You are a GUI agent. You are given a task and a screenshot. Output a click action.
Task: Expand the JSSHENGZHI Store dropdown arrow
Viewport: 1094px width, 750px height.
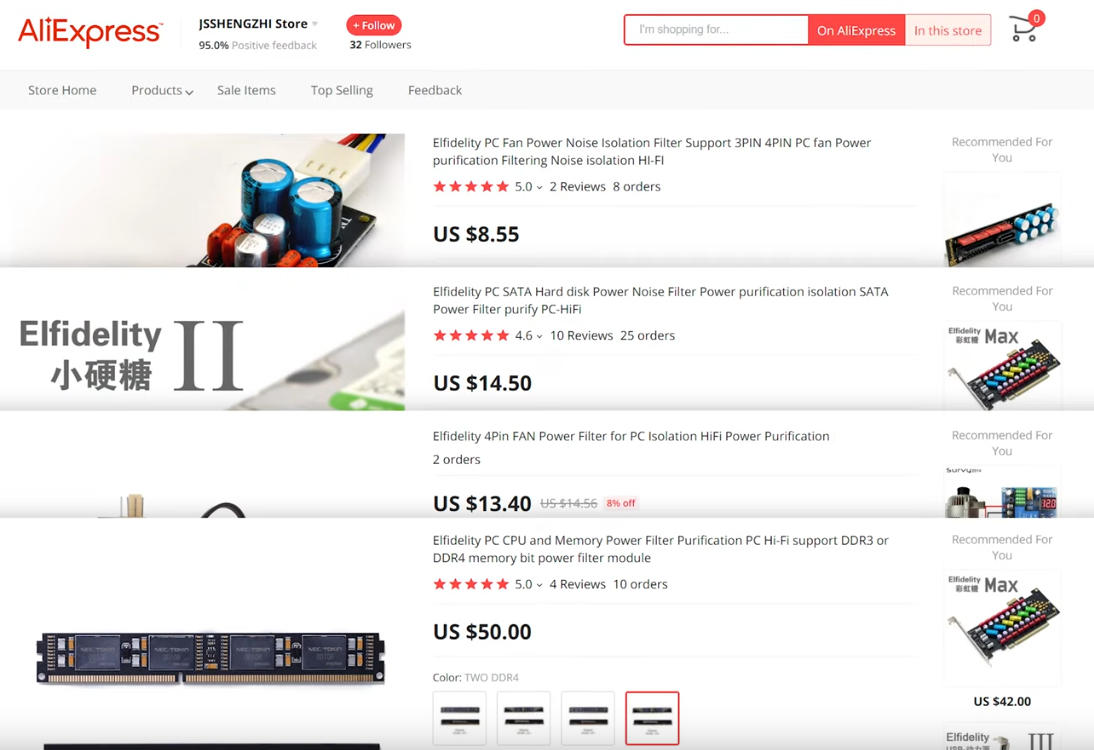click(315, 24)
